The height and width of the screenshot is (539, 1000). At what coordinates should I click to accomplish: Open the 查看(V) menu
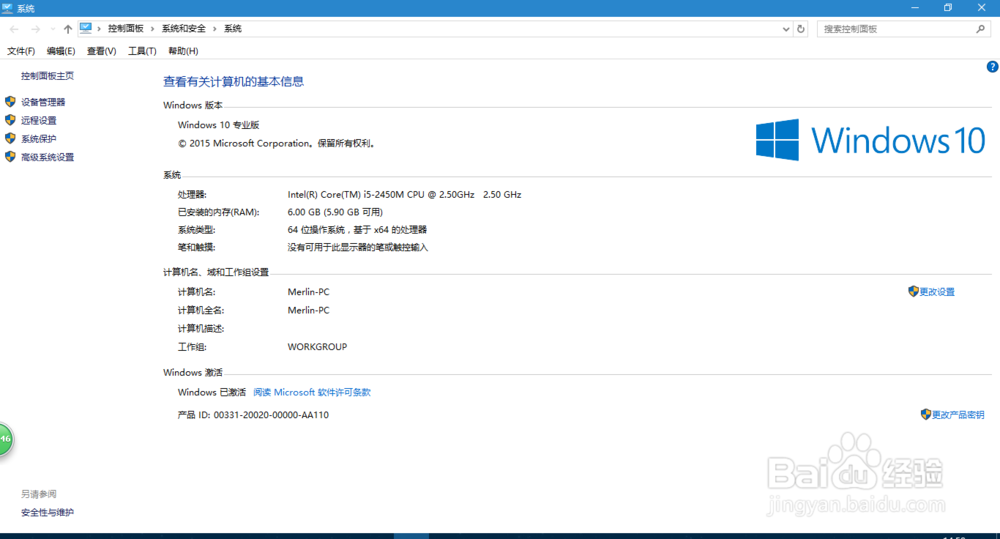pos(101,51)
